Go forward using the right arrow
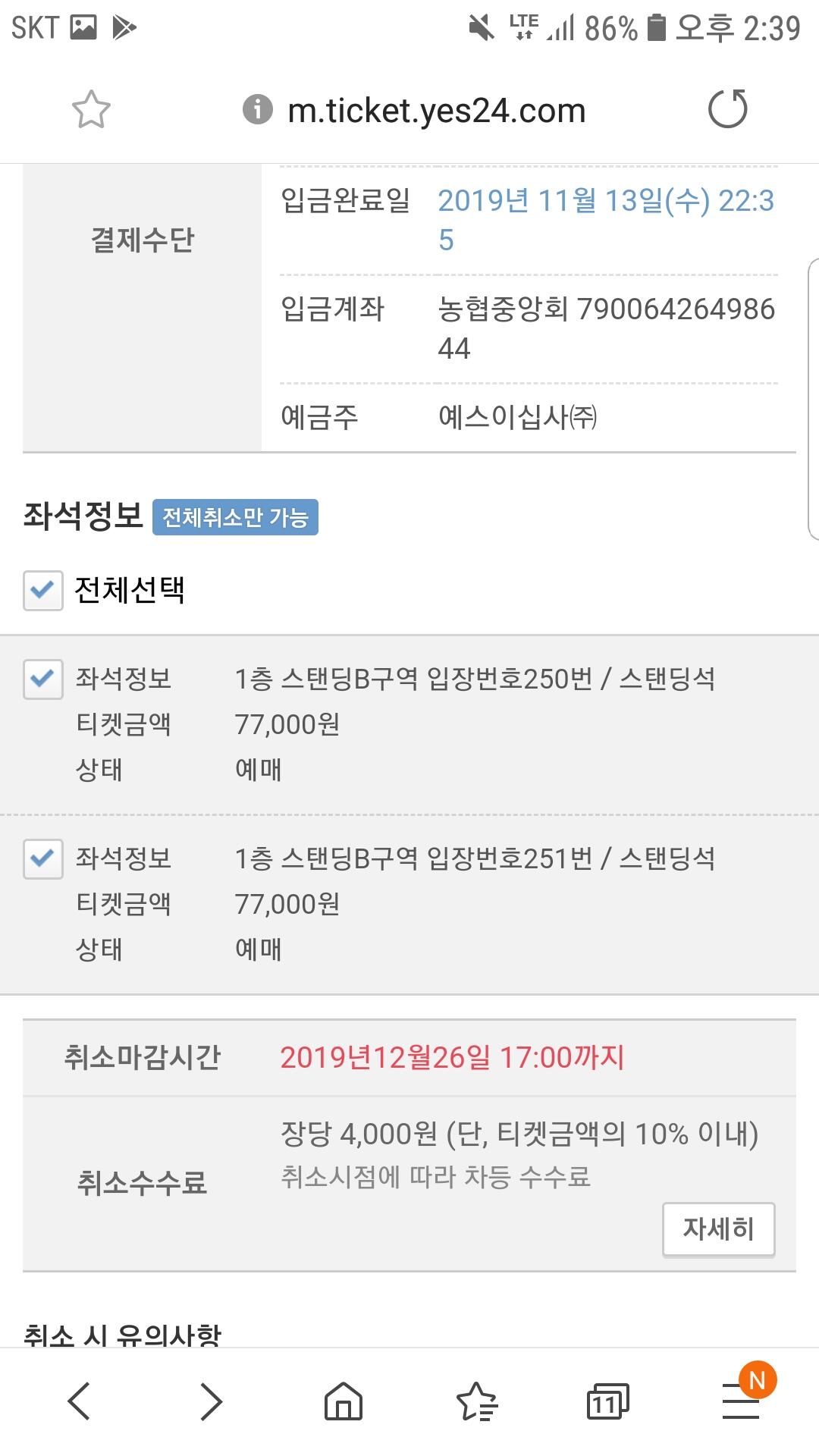The height and width of the screenshot is (1456, 819). click(211, 1400)
